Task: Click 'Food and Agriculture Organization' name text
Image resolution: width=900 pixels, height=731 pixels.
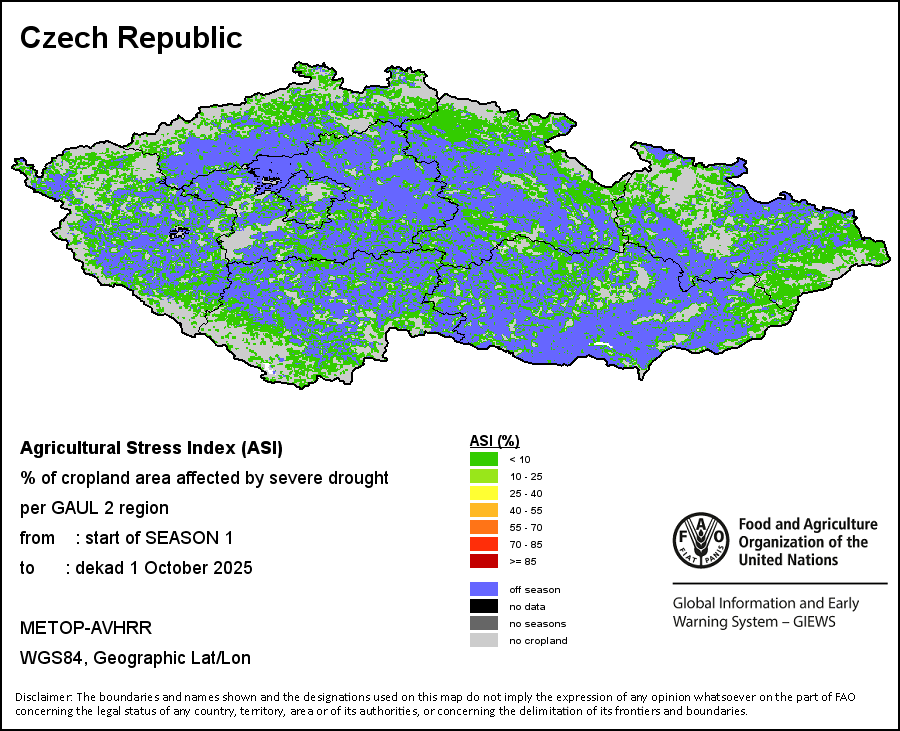Action: coord(807,541)
